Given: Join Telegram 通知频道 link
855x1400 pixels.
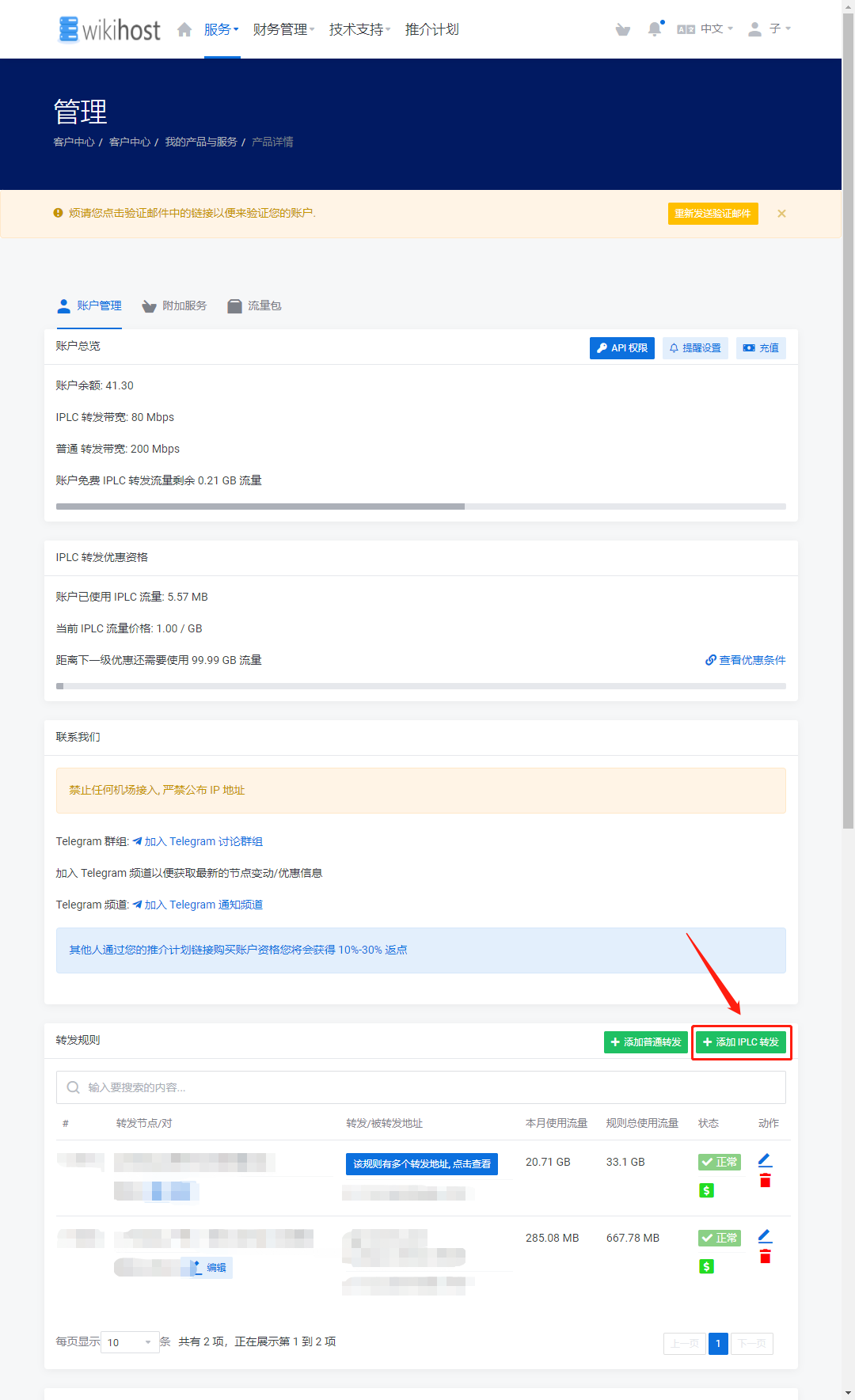Looking at the screenshot, I should tap(198, 905).
